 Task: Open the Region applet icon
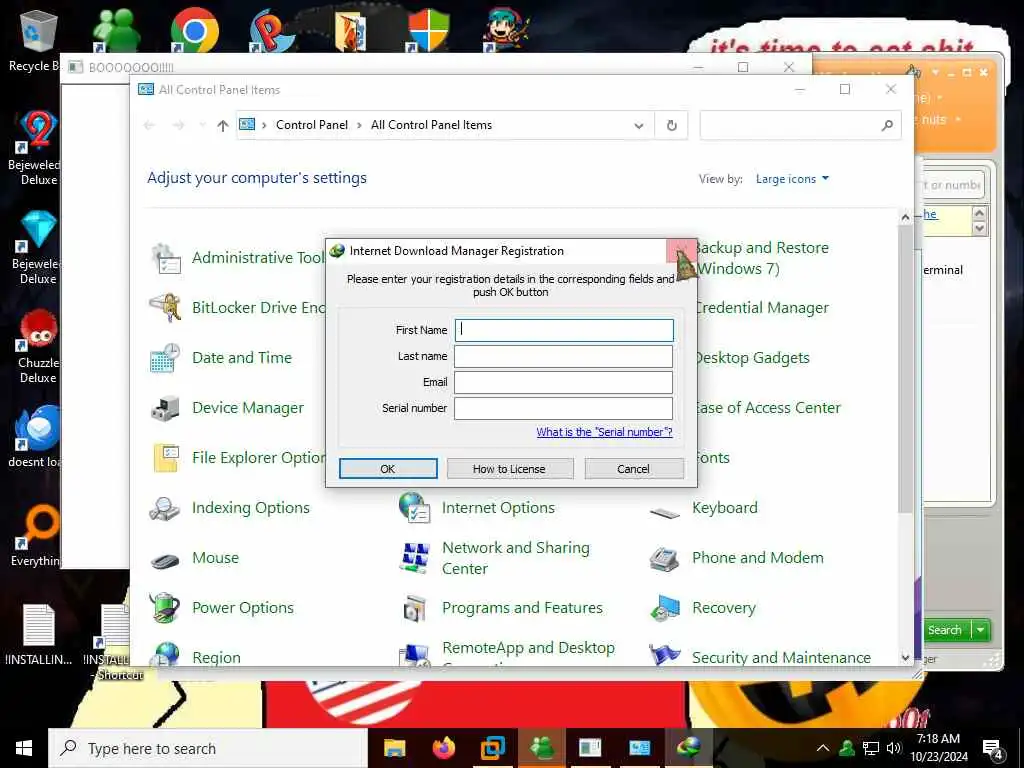tap(166, 653)
